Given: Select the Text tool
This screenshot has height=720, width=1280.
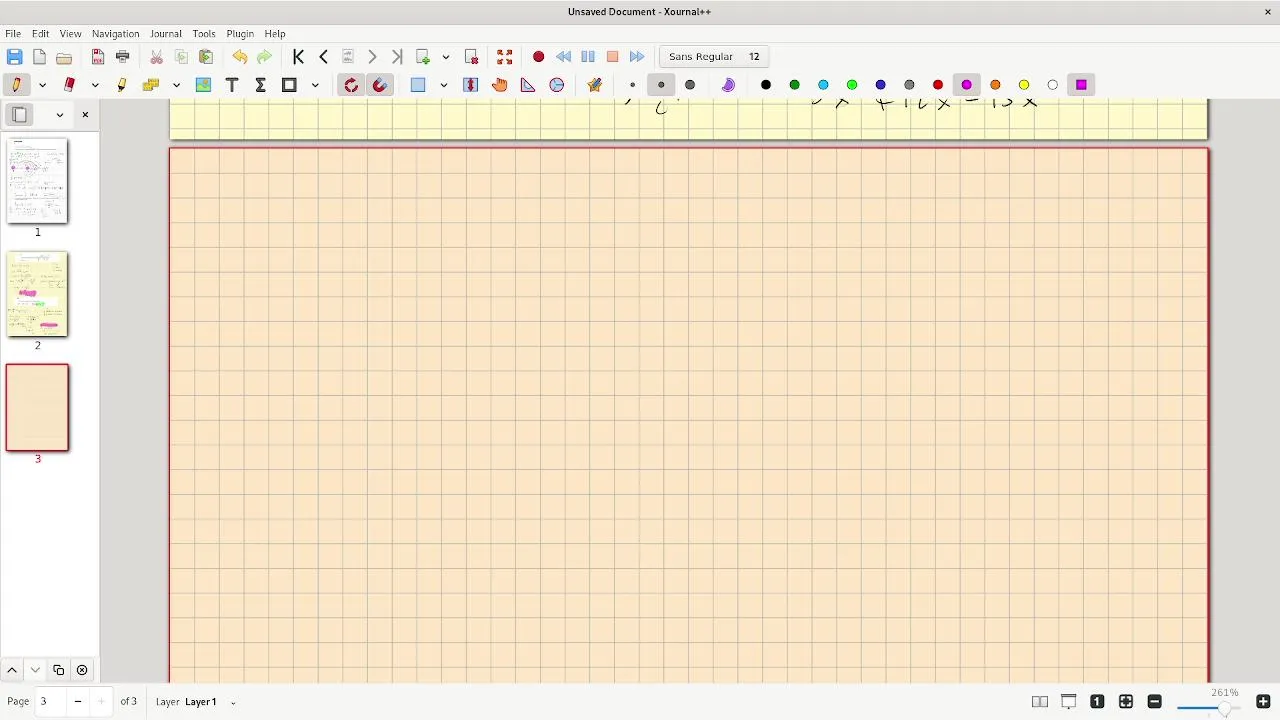Looking at the screenshot, I should point(232,85).
